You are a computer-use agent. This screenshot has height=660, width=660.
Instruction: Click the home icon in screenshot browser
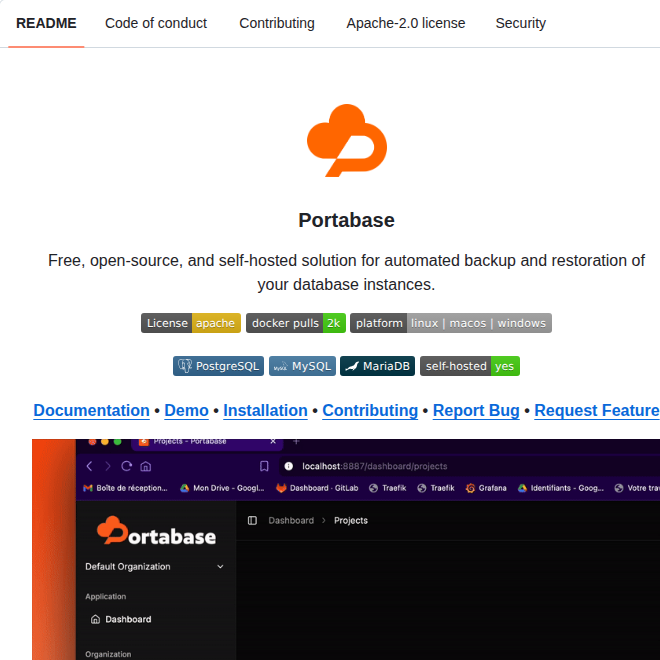(146, 466)
